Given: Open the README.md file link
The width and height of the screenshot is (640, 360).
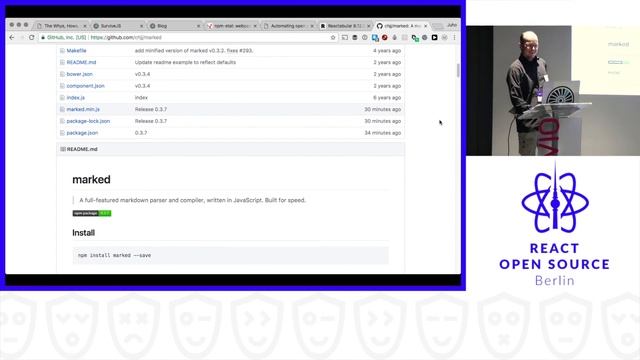Looking at the screenshot, I should [x=81, y=62].
